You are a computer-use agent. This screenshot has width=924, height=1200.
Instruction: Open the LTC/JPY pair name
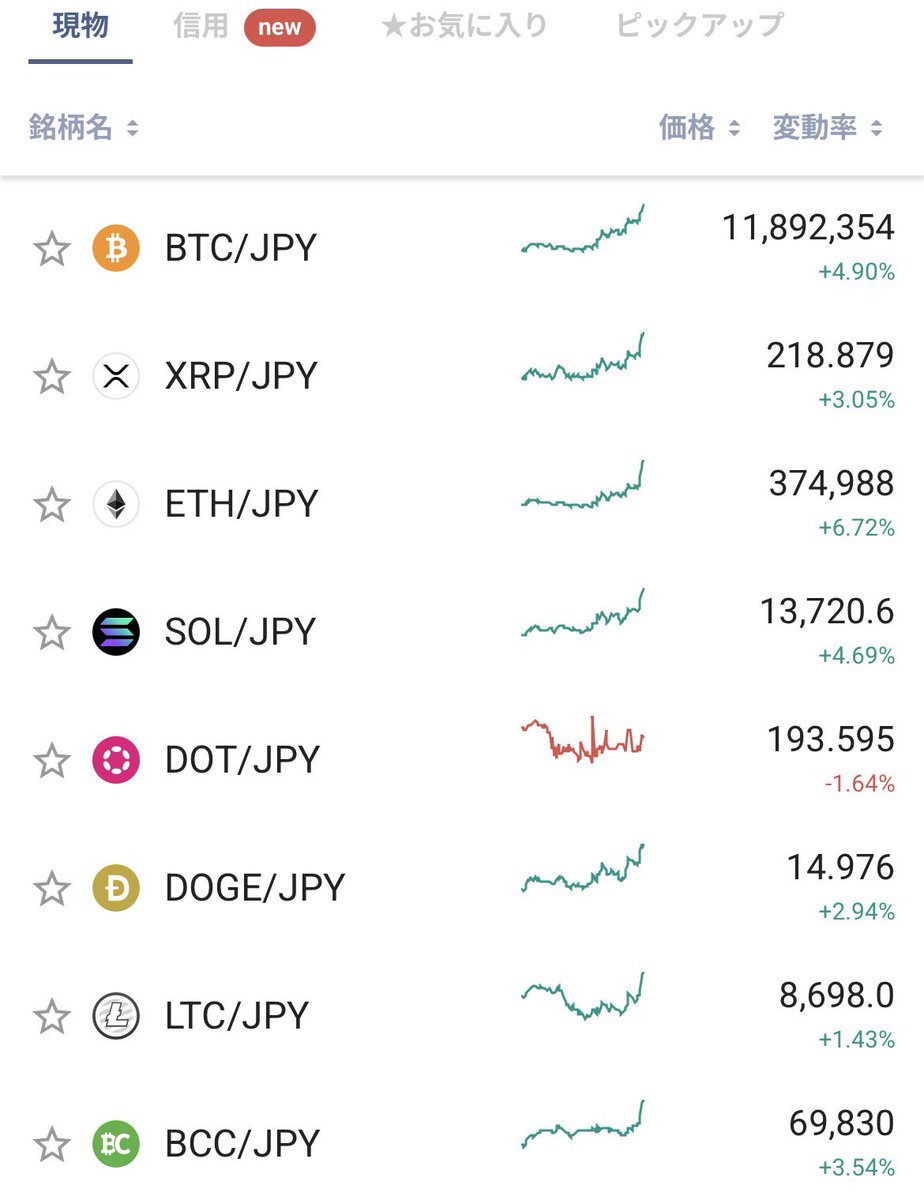click(237, 1016)
